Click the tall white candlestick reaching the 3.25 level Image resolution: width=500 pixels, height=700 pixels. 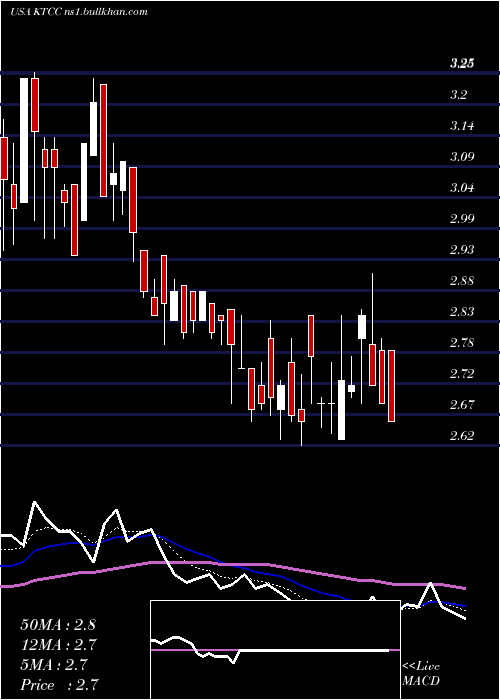24,141
